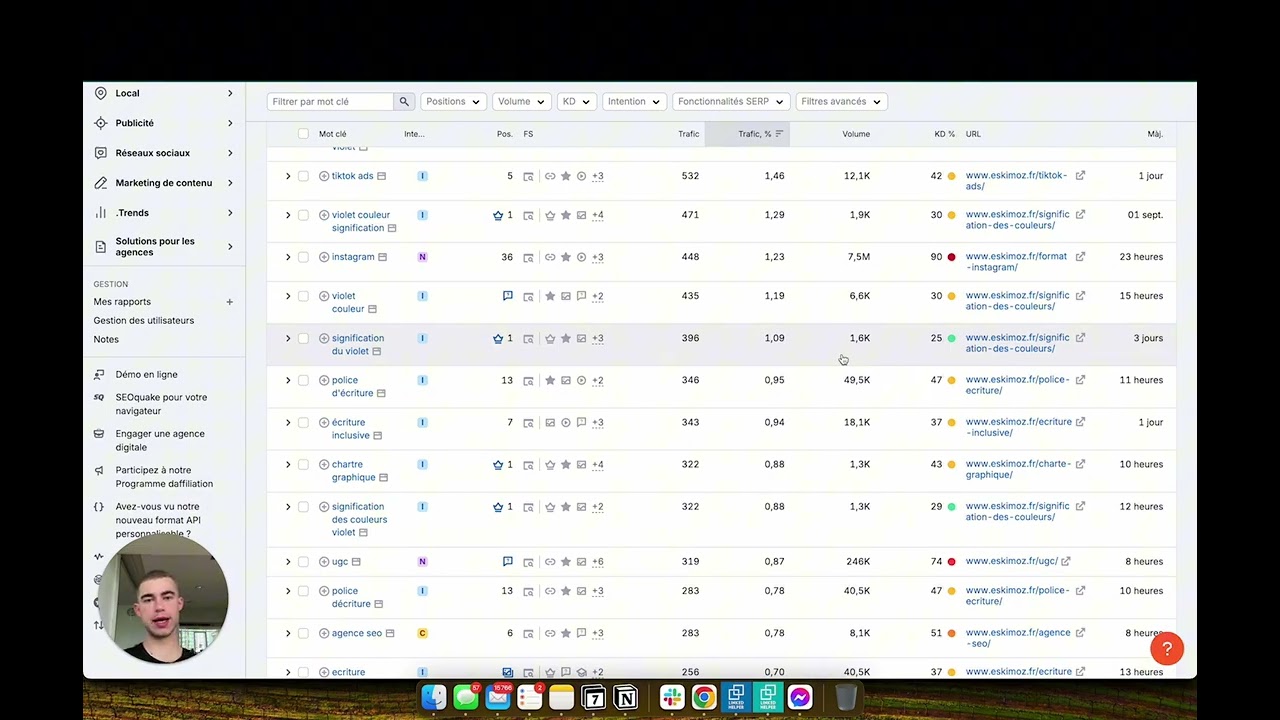This screenshot has height=720, width=1280.
Task: Open www.eskimoz.fr/ugc/ URL link
Action: click(x=1011, y=561)
